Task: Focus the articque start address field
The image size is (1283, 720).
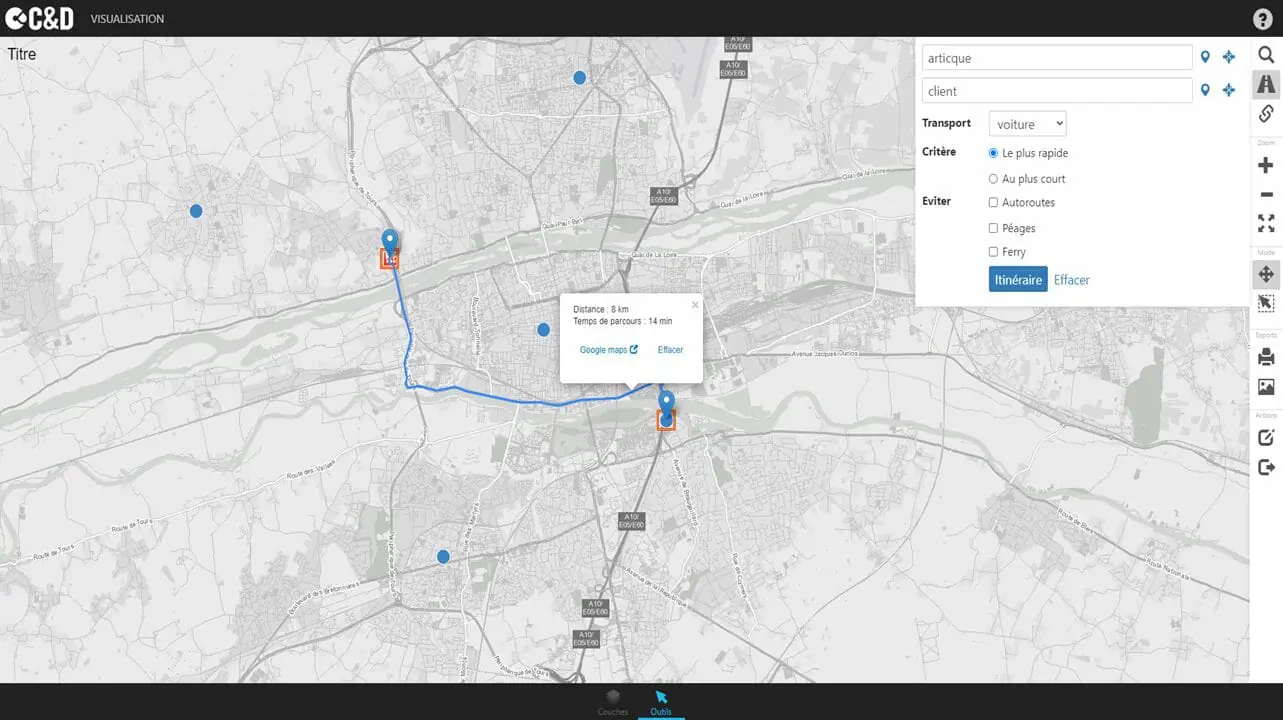Action: pos(1057,58)
